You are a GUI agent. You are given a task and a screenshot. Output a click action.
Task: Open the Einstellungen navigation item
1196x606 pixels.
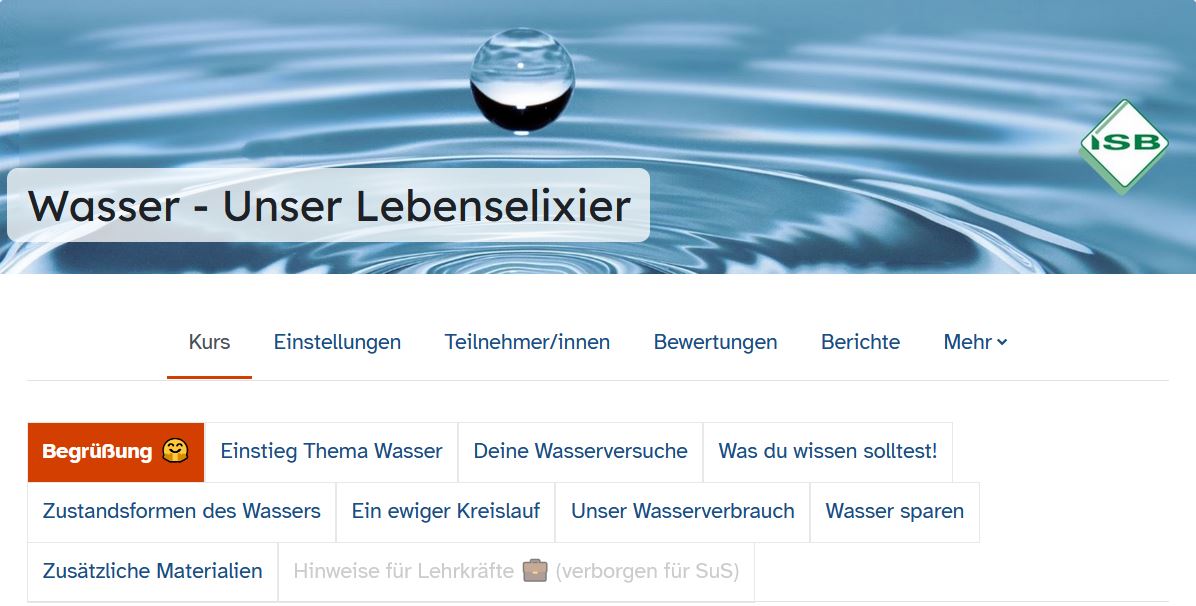coord(337,342)
